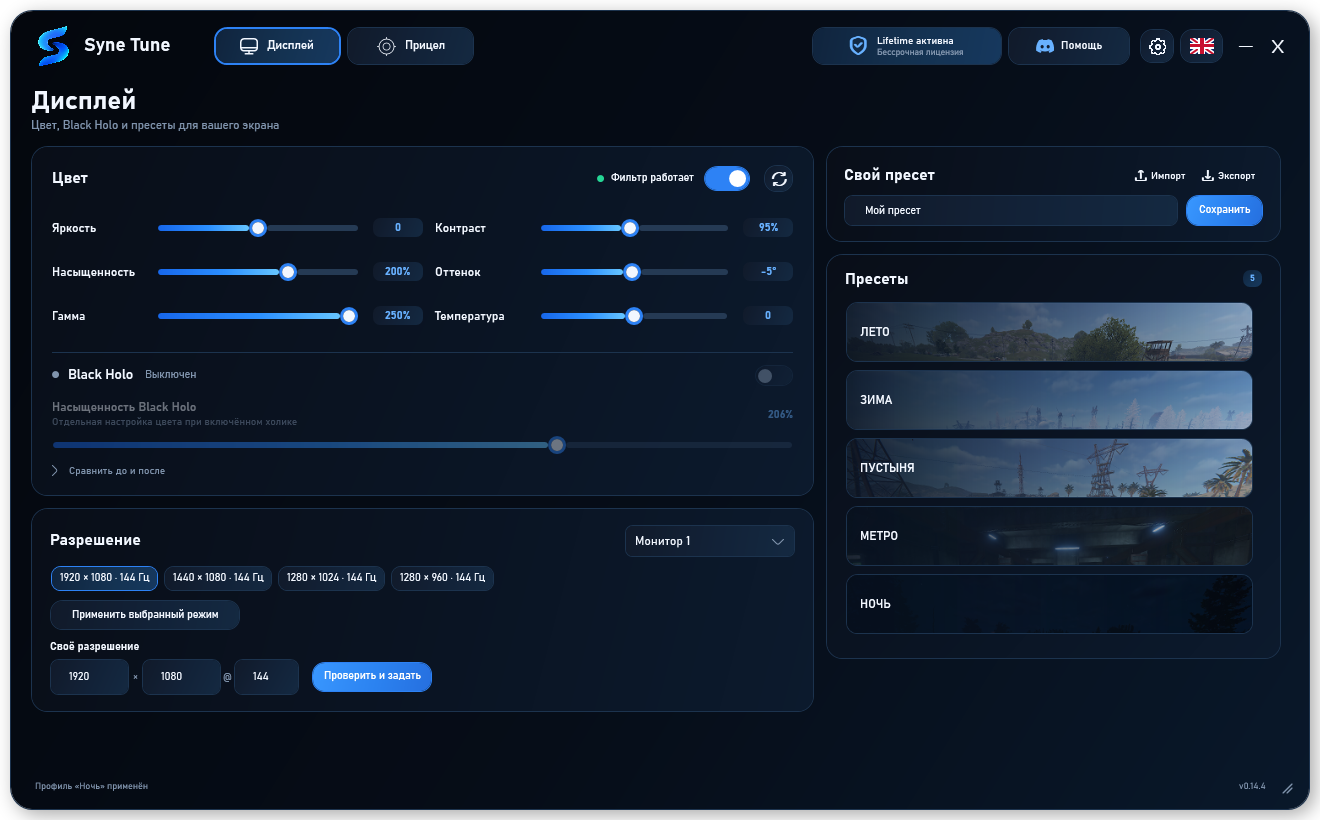The image size is (1320, 820).
Task: Click the Яркость slider handle
Action: point(258,228)
